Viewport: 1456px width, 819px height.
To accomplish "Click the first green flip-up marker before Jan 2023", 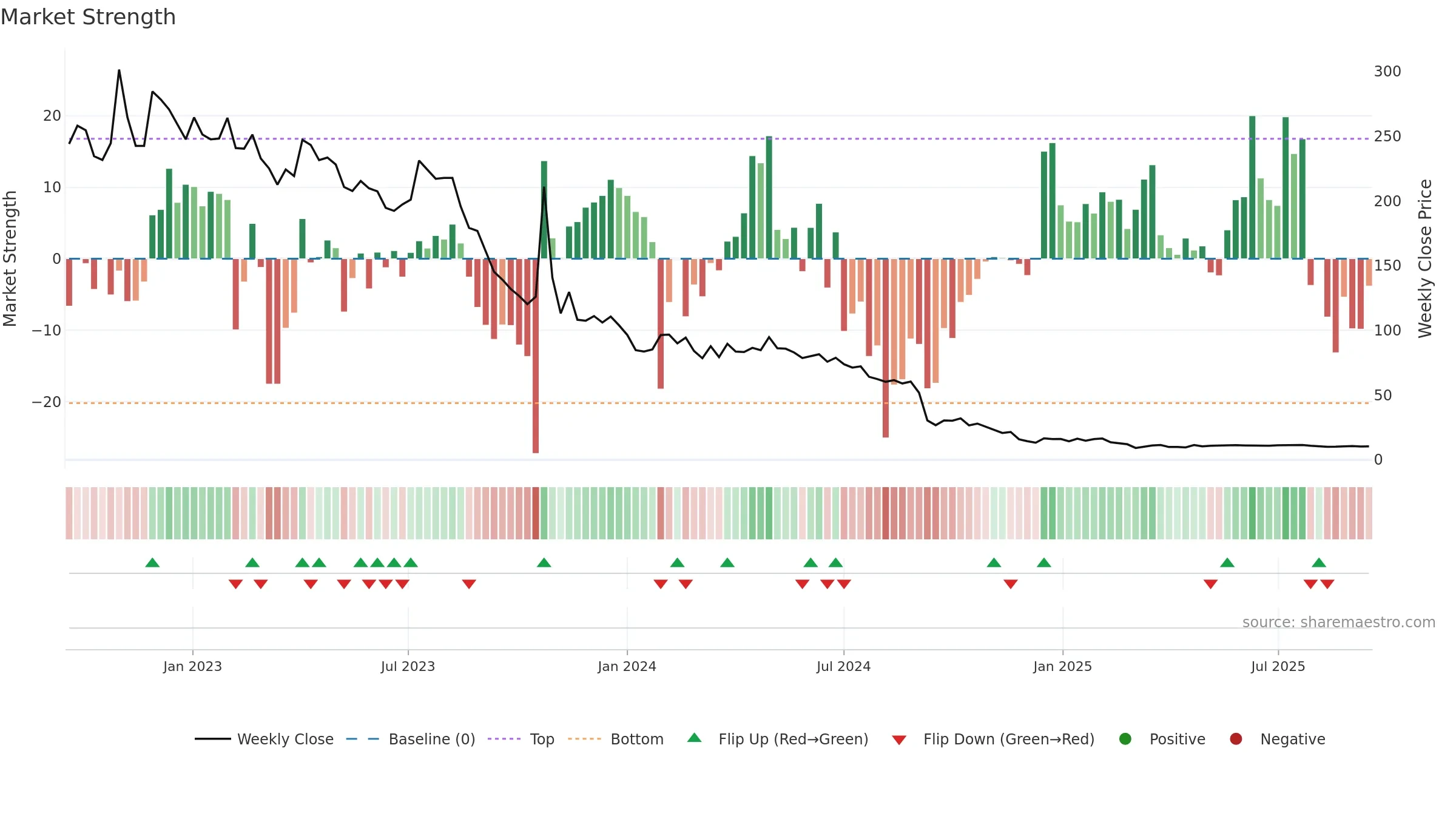I will 152,563.
